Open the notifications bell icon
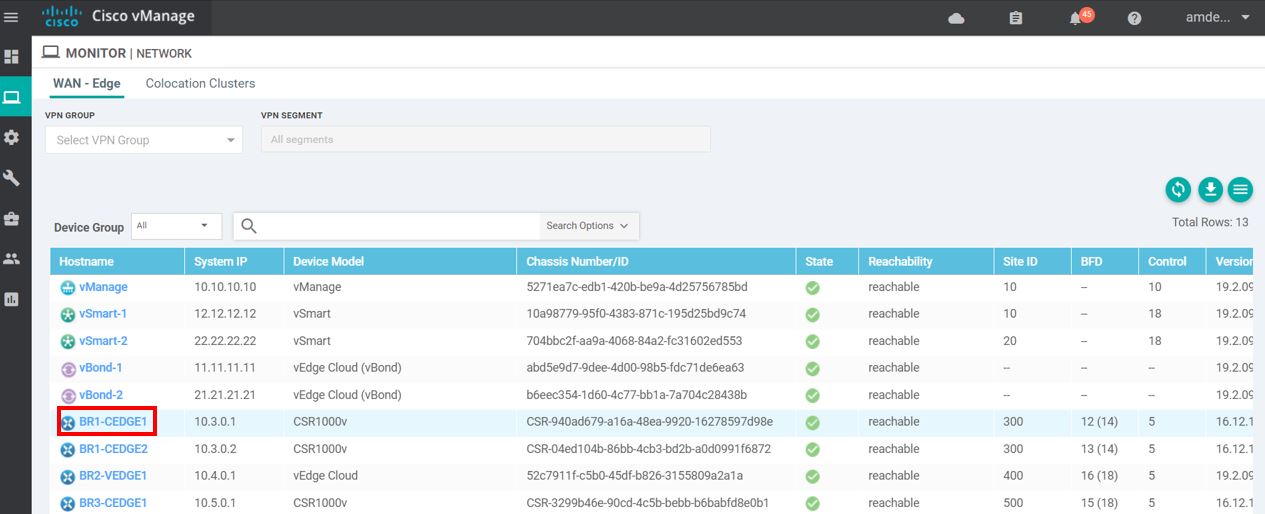 [x=1076, y=18]
